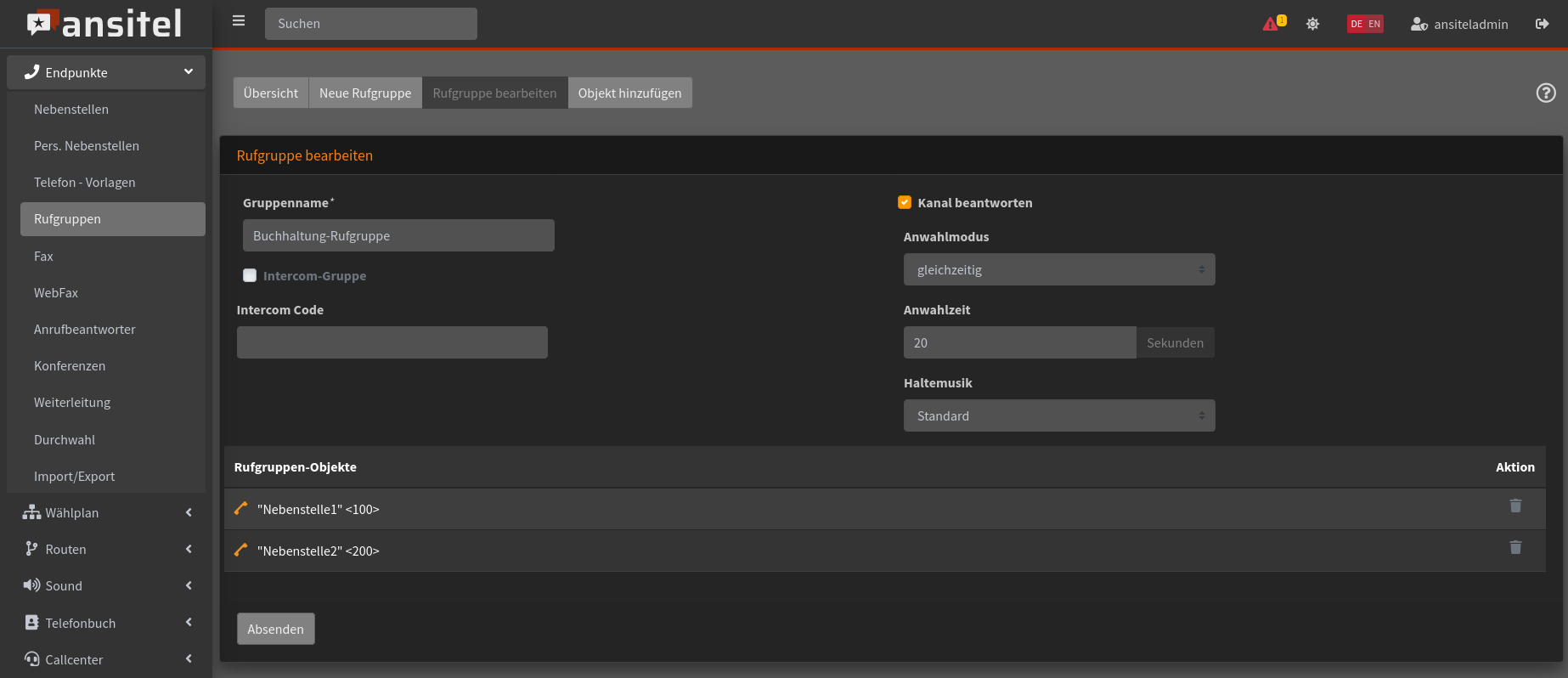Switch to the Übersicht tab

tap(270, 93)
